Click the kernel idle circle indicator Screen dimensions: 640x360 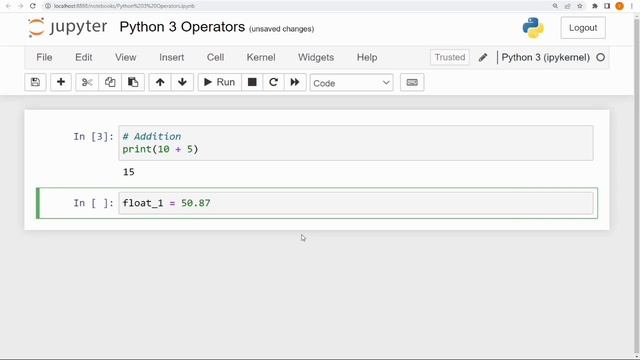[x=600, y=58]
